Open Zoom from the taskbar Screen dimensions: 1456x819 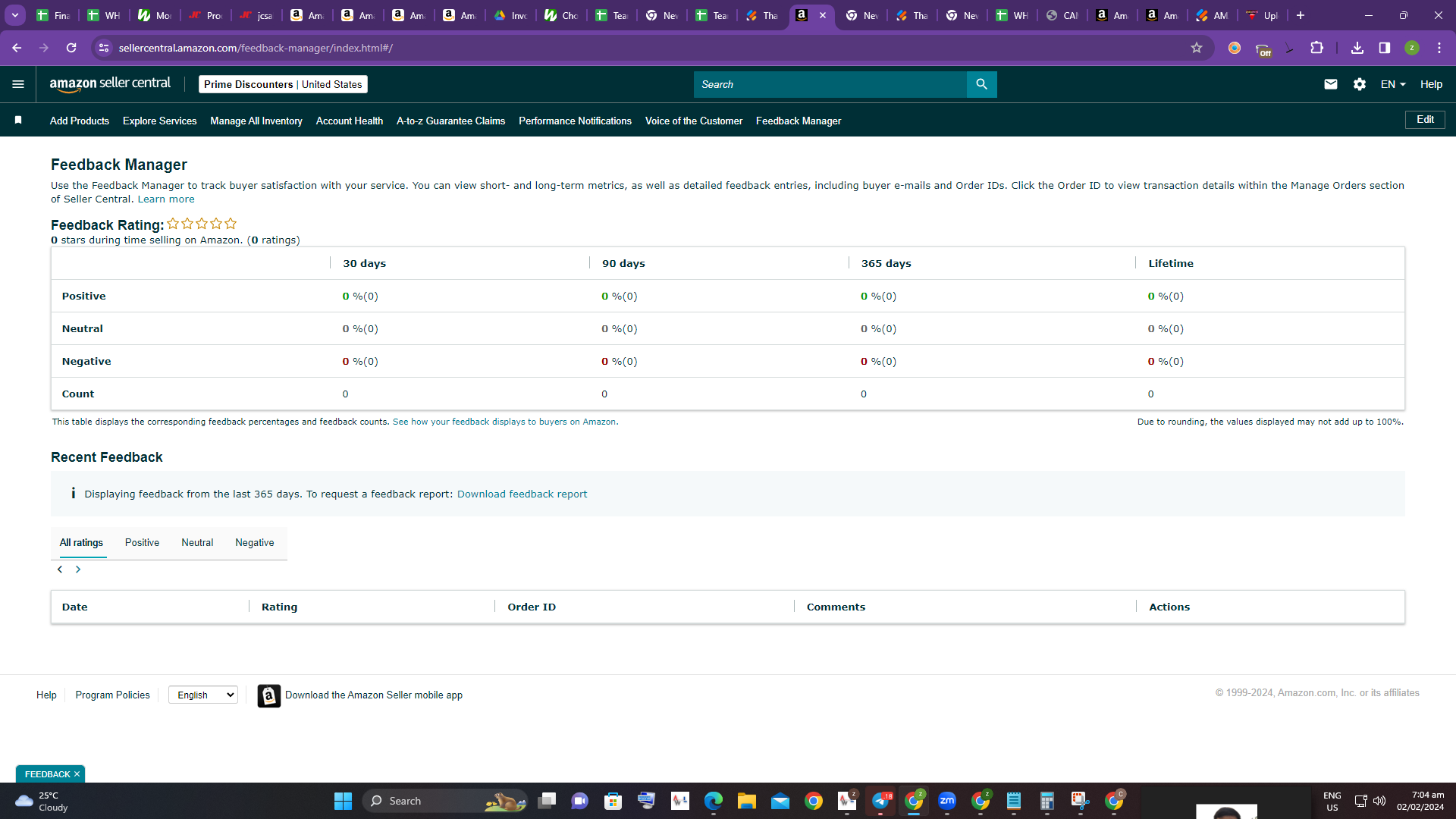click(x=947, y=801)
